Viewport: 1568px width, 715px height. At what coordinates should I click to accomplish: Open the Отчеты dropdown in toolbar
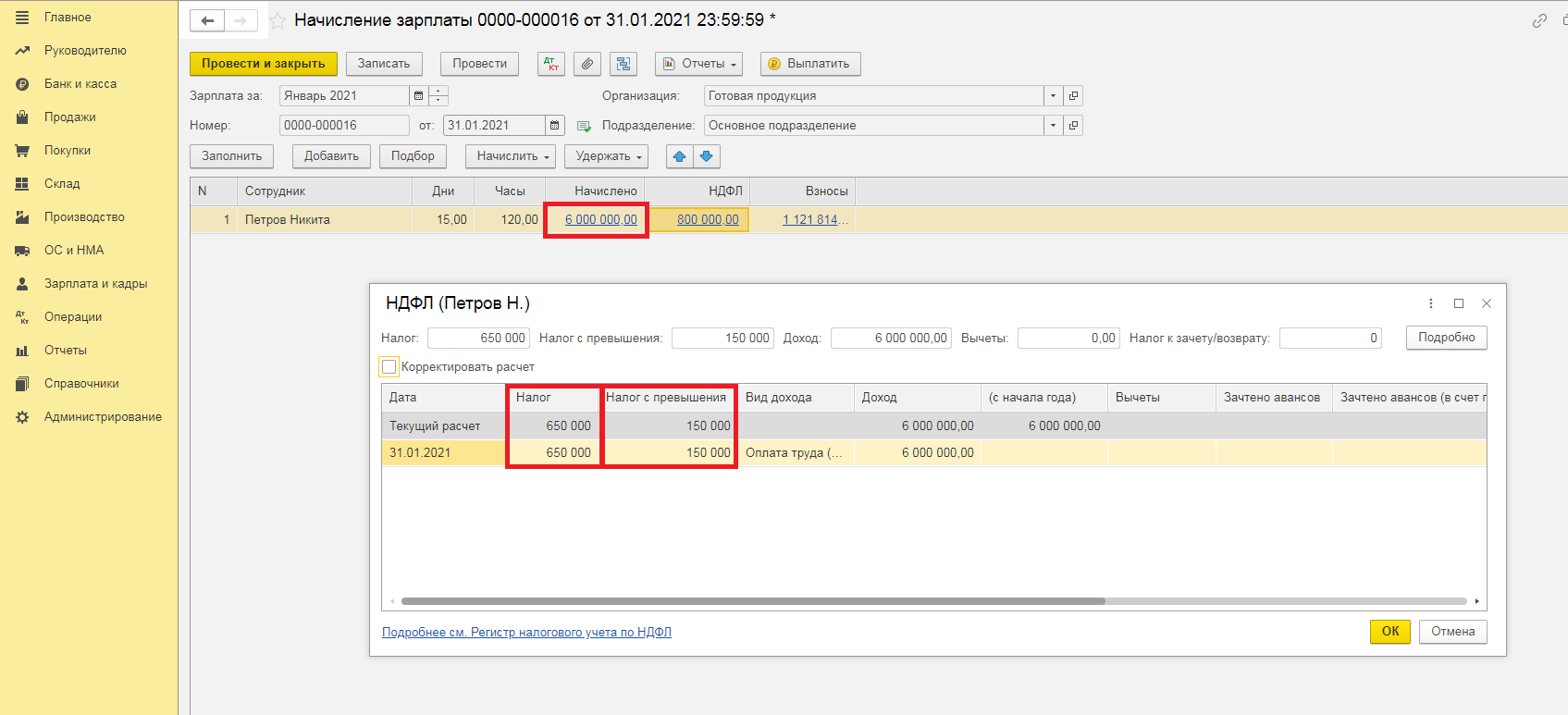698,64
